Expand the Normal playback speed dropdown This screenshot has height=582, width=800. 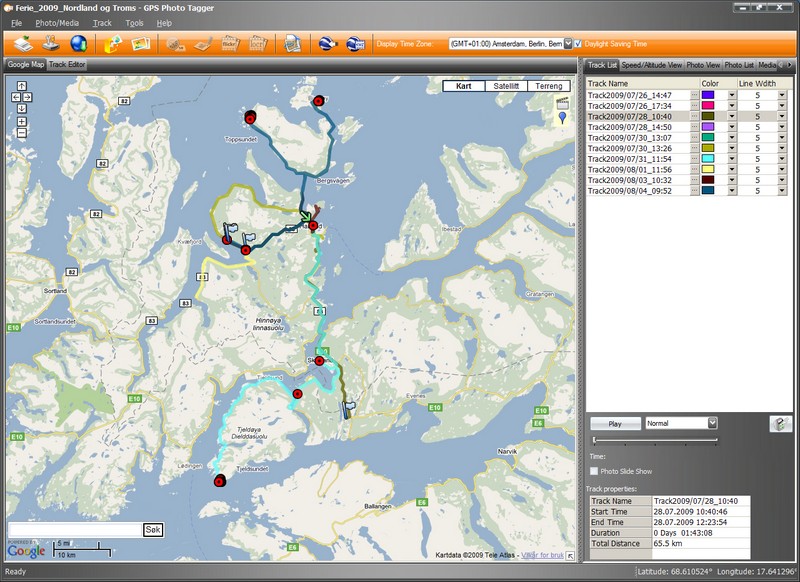[712, 423]
